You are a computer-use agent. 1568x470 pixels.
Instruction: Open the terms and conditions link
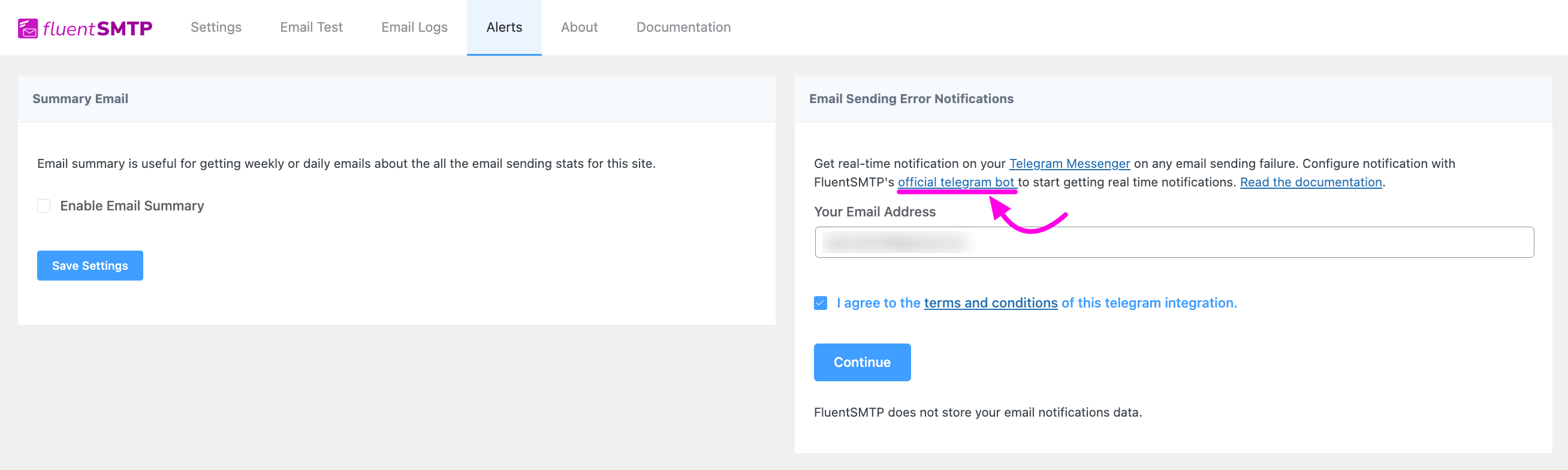point(990,303)
